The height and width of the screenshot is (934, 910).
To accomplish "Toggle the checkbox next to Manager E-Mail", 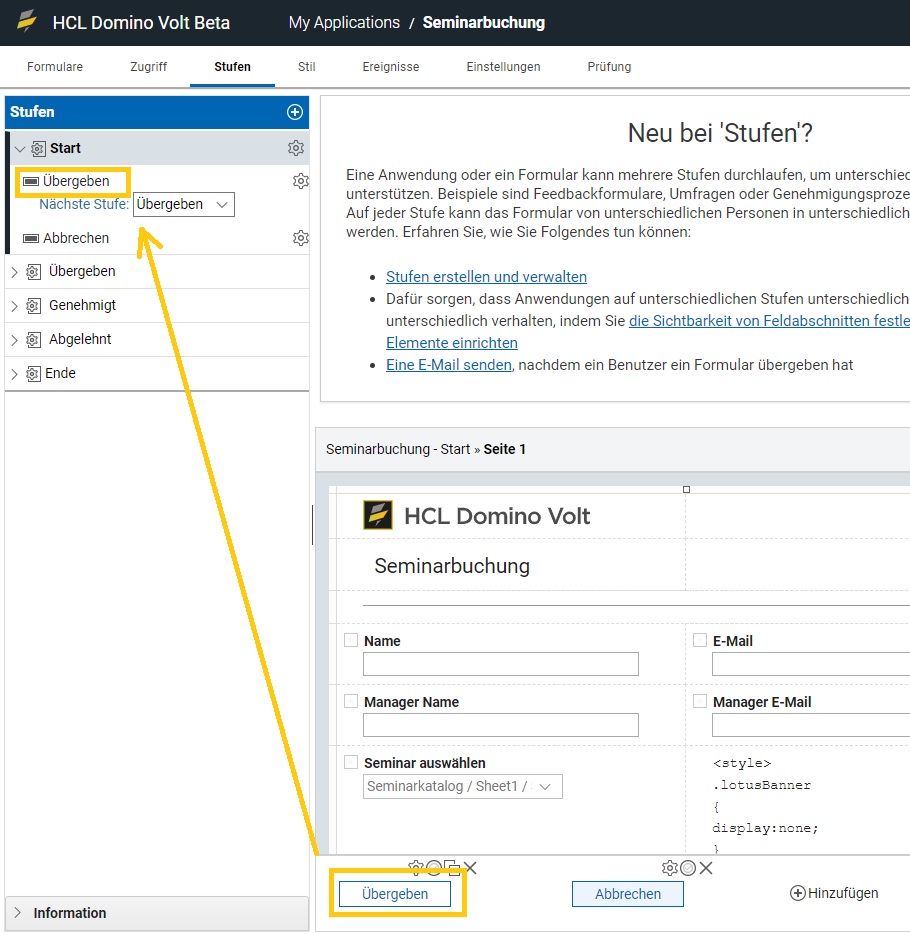I will point(700,701).
